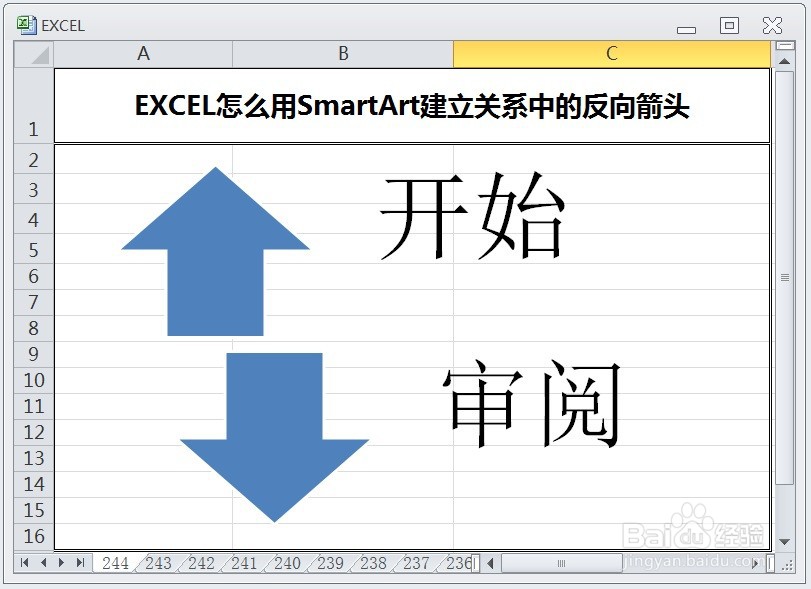Image resolution: width=811 pixels, height=589 pixels.
Task: Minimize the Excel window
Action: (686, 29)
